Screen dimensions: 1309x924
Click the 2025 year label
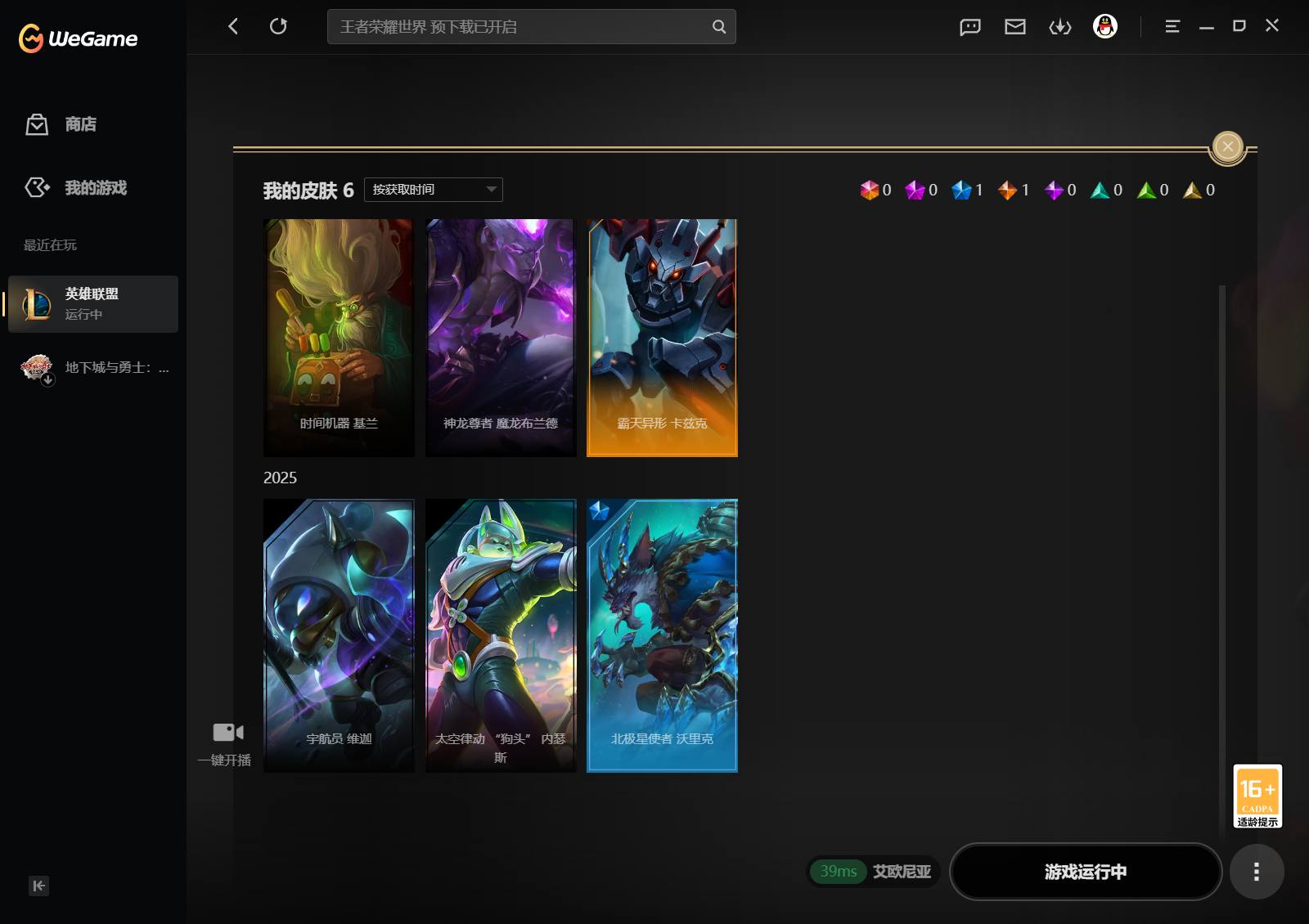[280, 478]
